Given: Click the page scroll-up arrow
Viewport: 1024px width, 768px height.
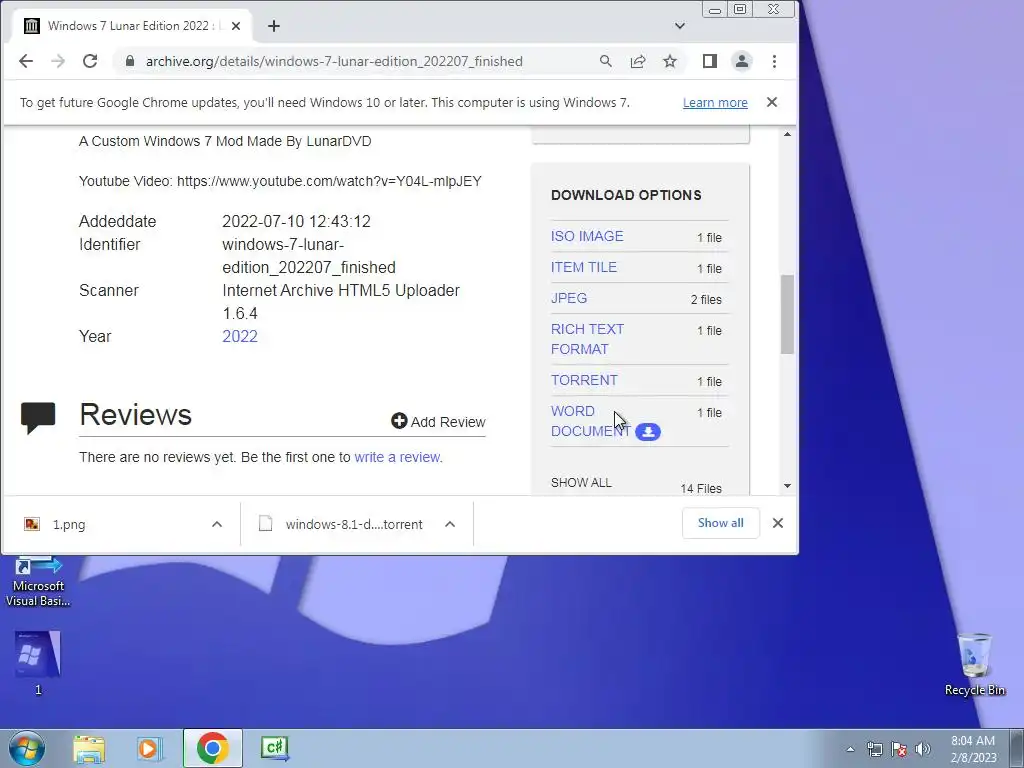Looking at the screenshot, I should pyautogui.click(x=787, y=134).
